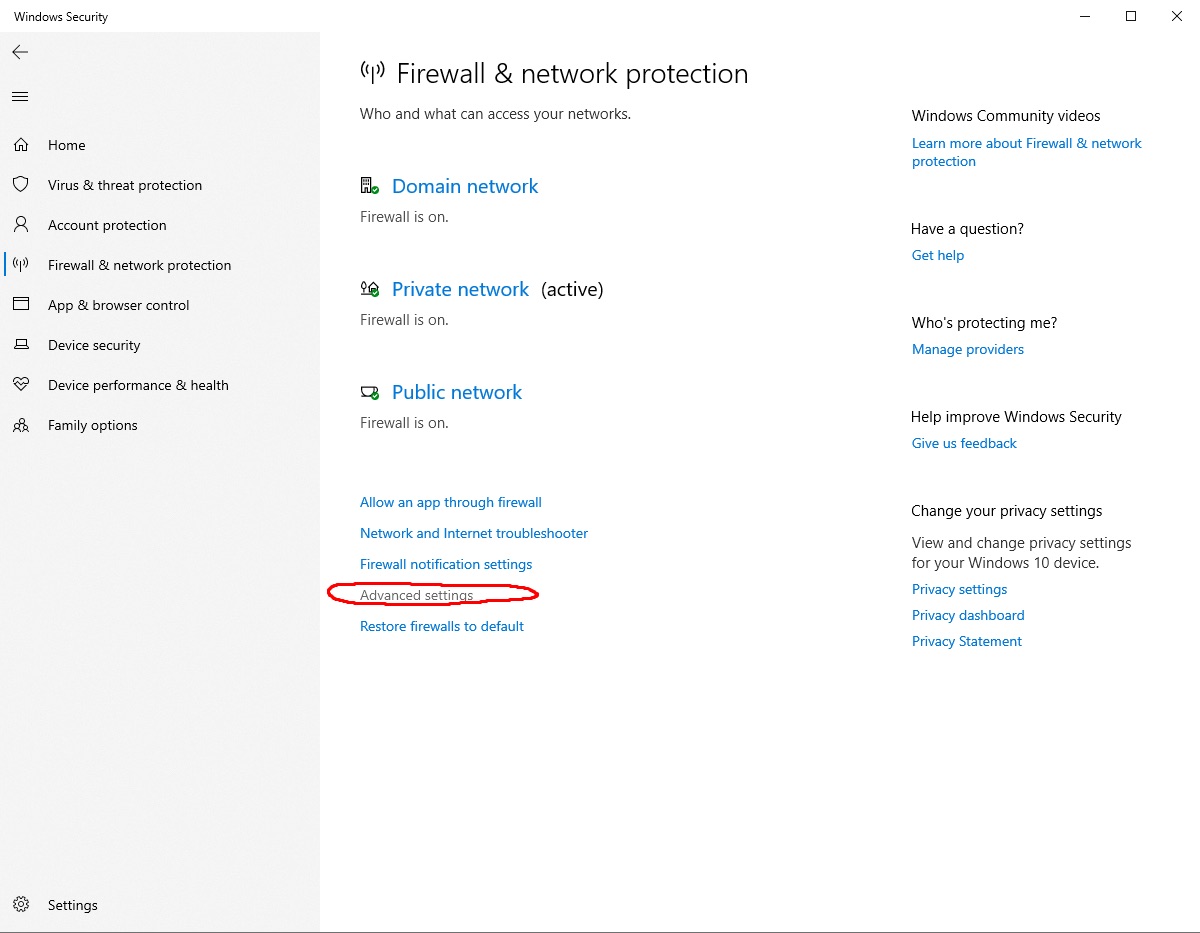Click 'Firewall is on.' under Domain network
The image size is (1200, 933).
coord(404,216)
